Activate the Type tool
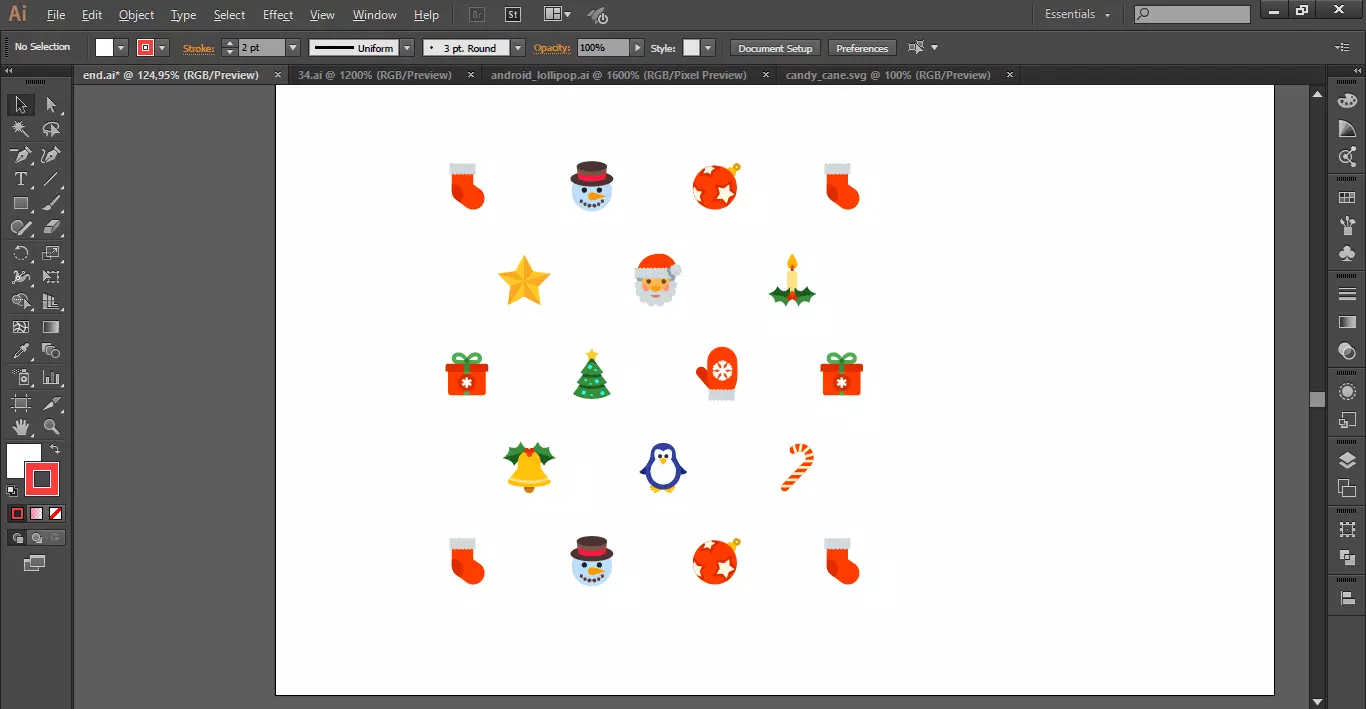Viewport: 1366px width, 709px height. [x=21, y=179]
